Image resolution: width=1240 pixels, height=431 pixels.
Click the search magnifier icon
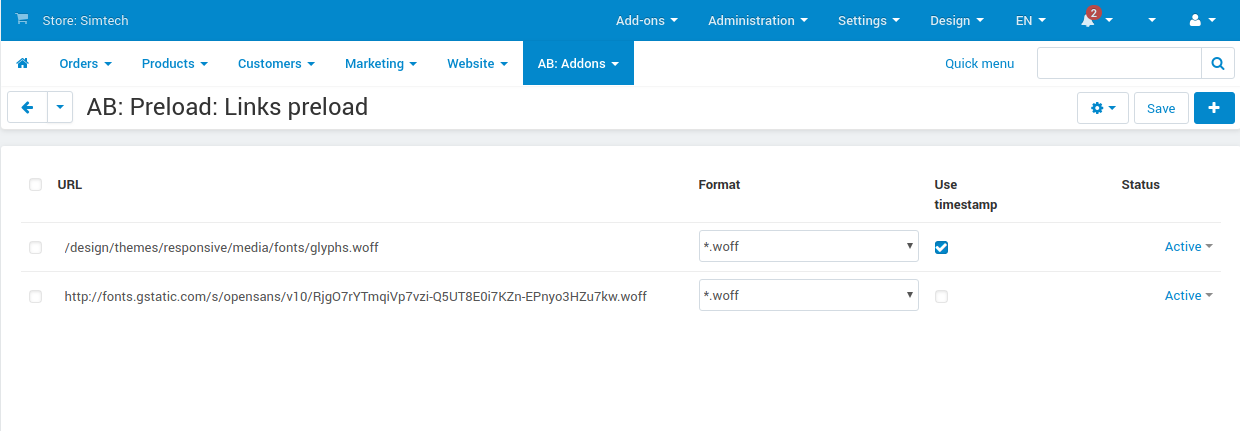tap(1217, 63)
